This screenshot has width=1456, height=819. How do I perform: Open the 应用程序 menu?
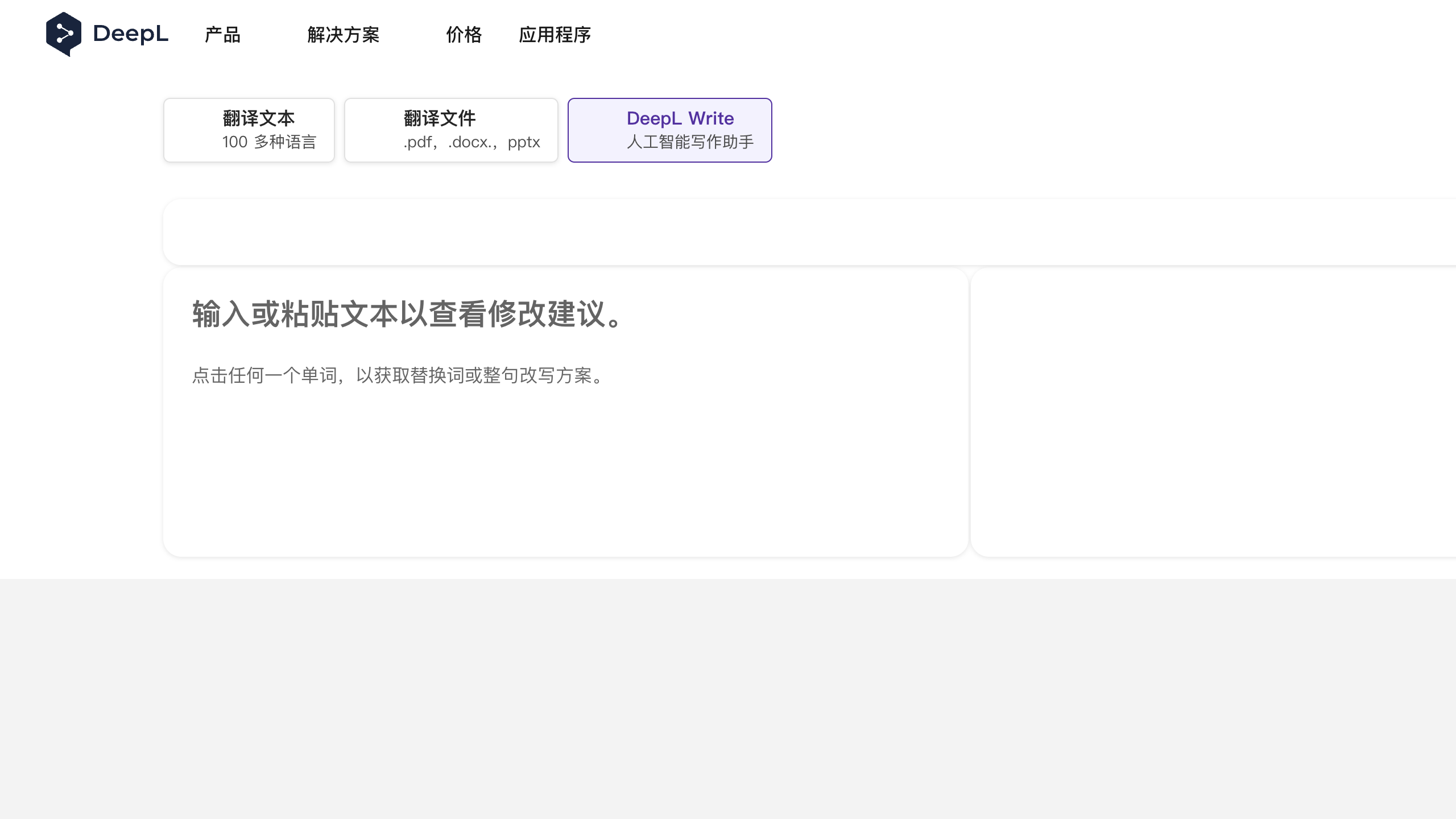coord(555,35)
